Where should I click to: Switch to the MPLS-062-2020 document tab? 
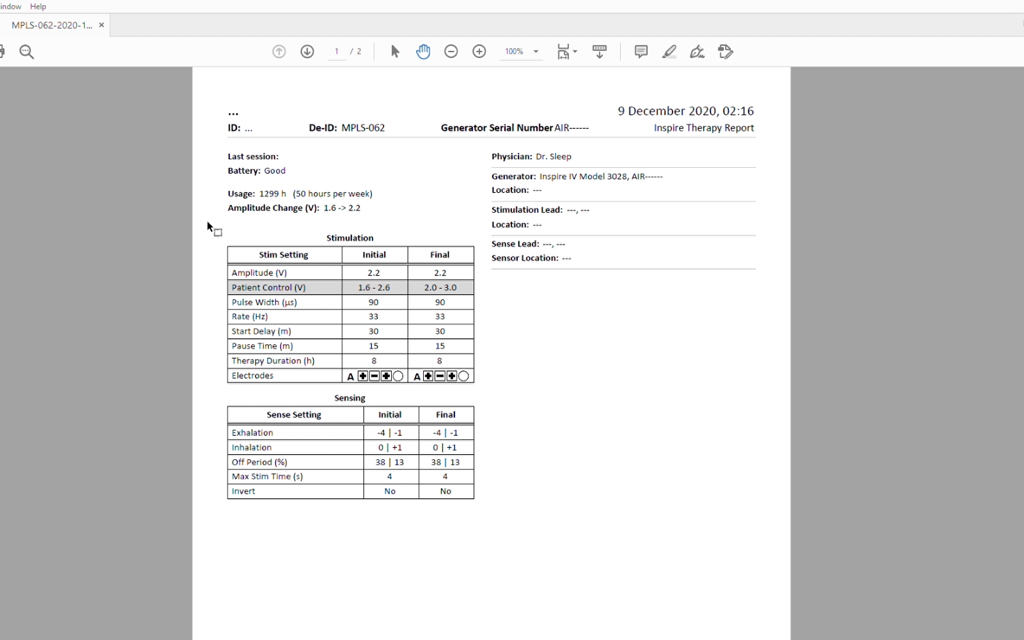(52, 25)
